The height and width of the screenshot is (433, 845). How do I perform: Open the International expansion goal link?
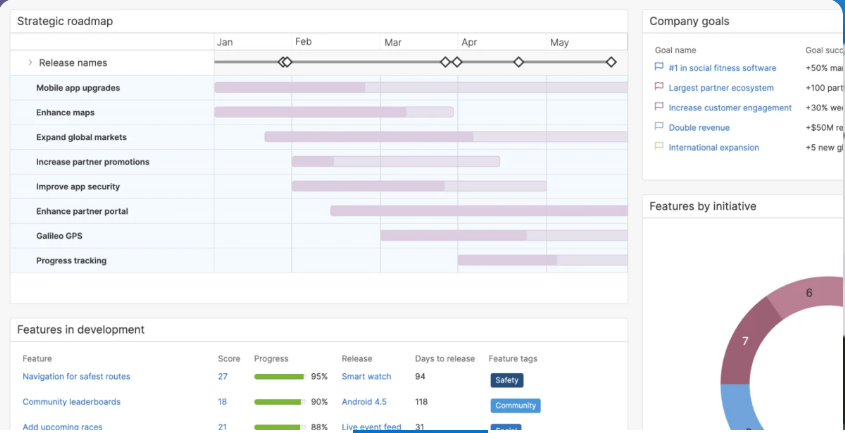pyautogui.click(x=714, y=148)
